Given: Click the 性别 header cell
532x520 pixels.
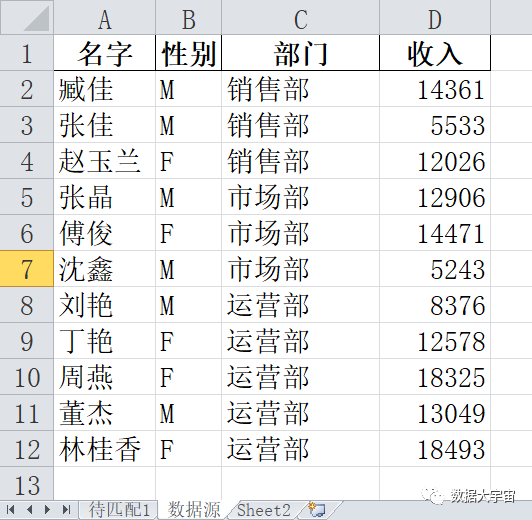Looking at the screenshot, I should [x=188, y=53].
